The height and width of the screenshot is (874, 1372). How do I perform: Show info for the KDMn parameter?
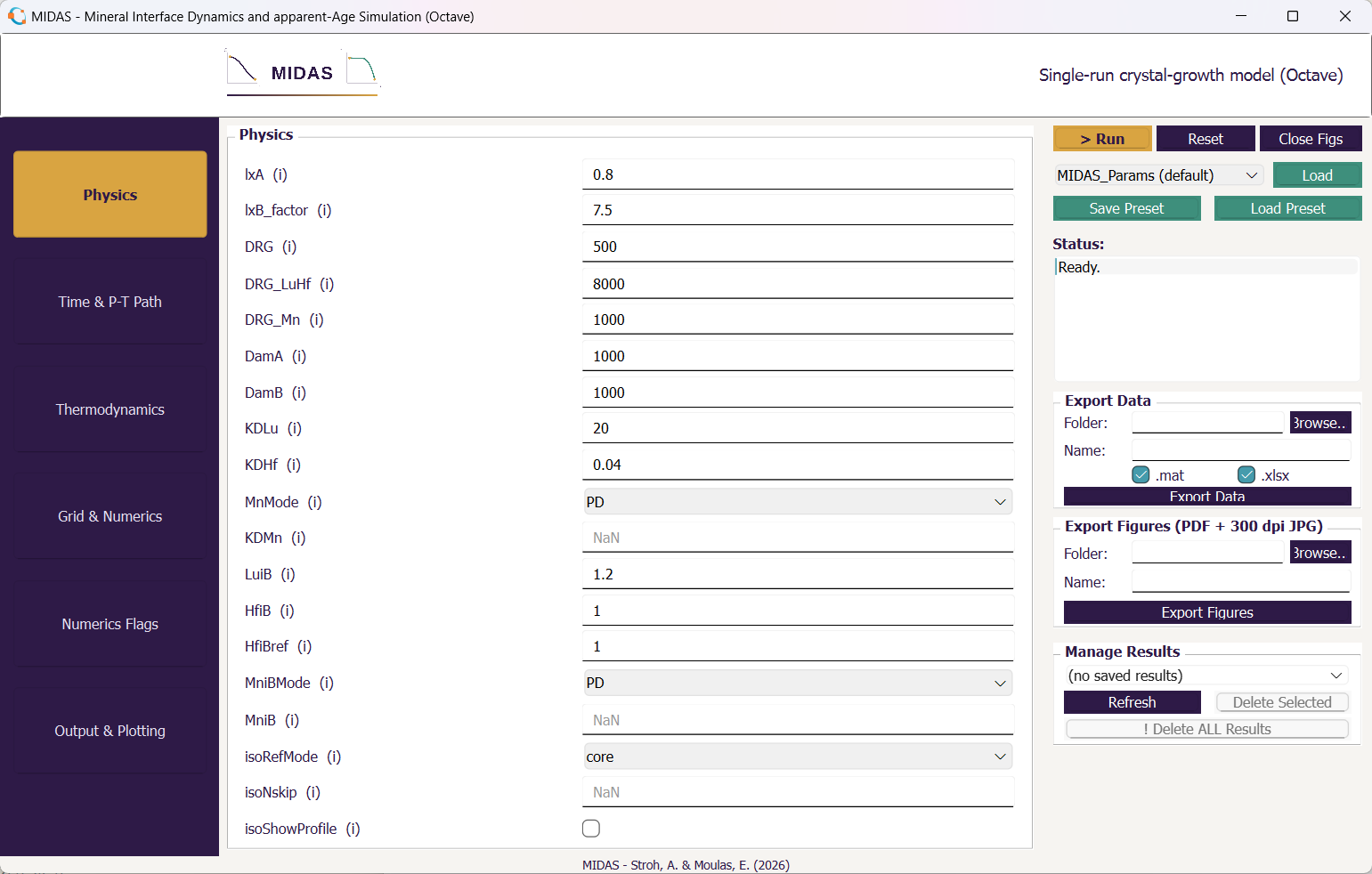[x=298, y=538]
